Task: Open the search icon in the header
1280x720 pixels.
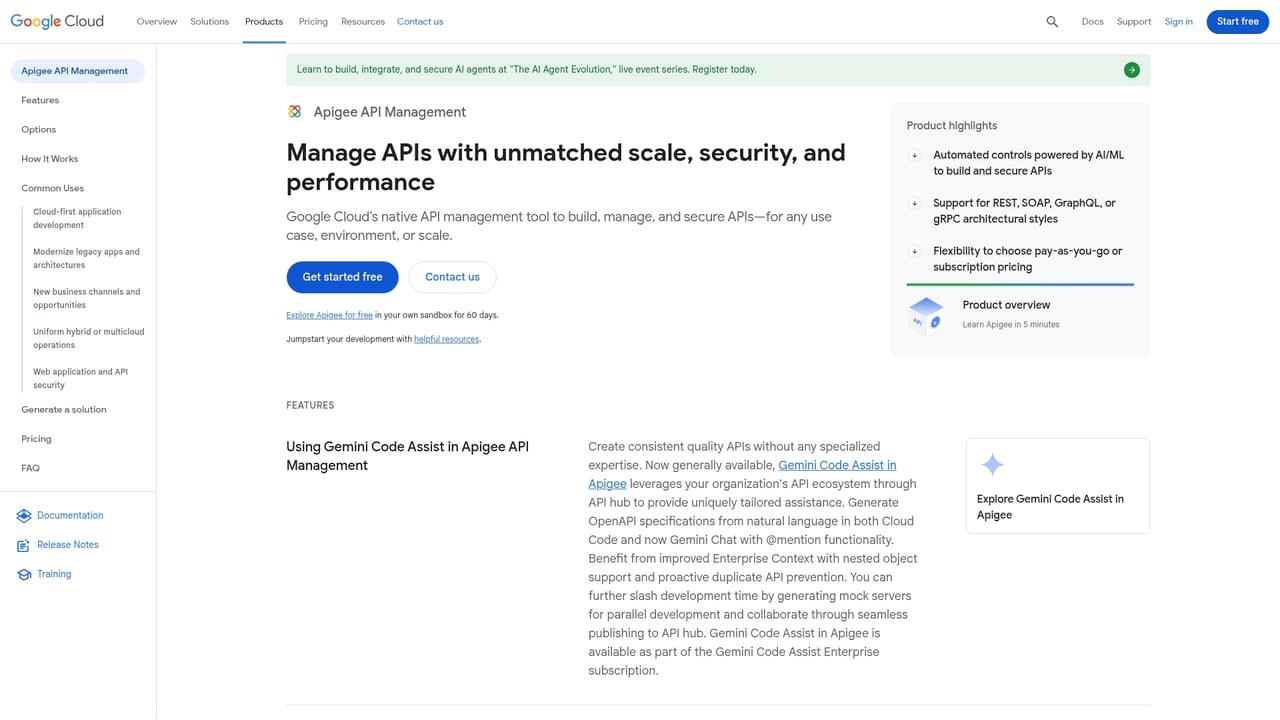Action: click(x=1051, y=21)
